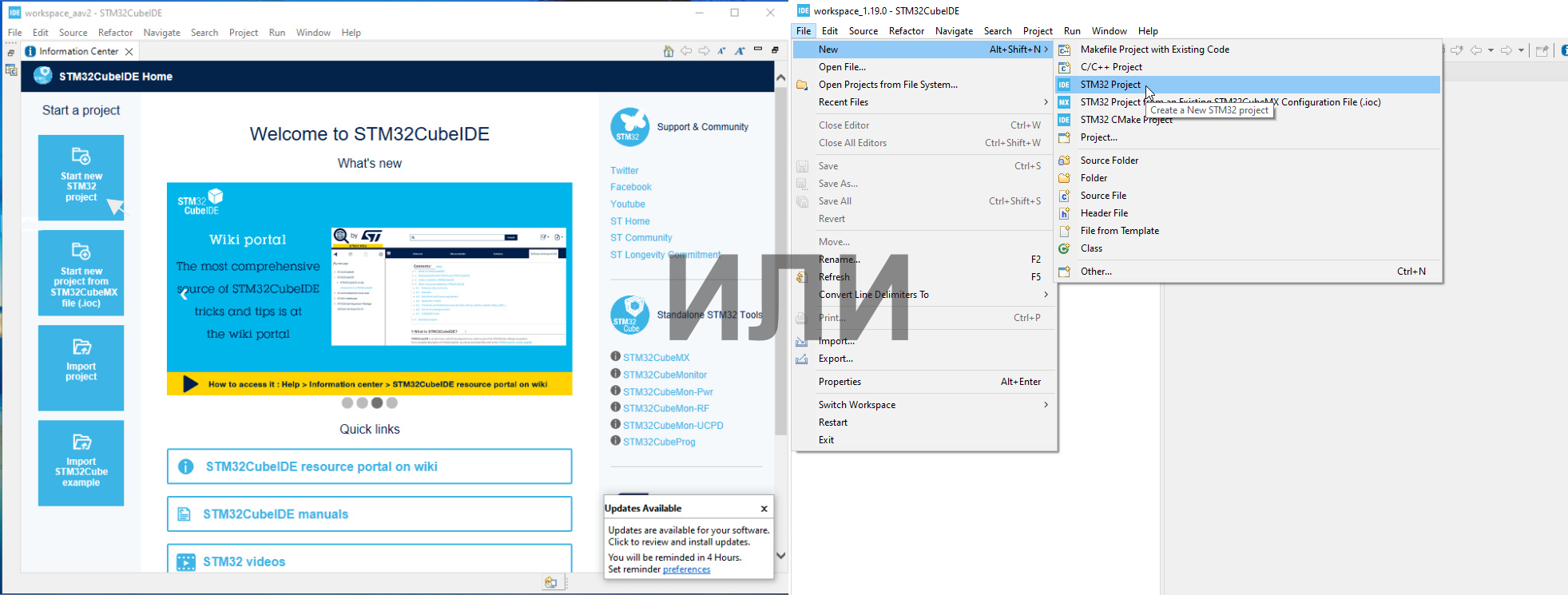The height and width of the screenshot is (595, 1568).
Task: Click the Import project tile
Action: tap(81, 368)
